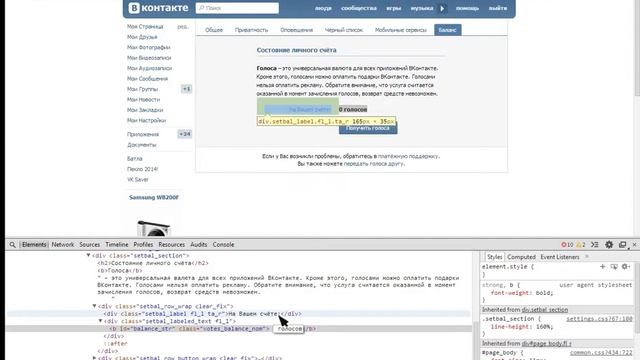Image resolution: width=640 pixels, height=360 pixels.
Task: Open the settings.css source link
Action: [599, 319]
